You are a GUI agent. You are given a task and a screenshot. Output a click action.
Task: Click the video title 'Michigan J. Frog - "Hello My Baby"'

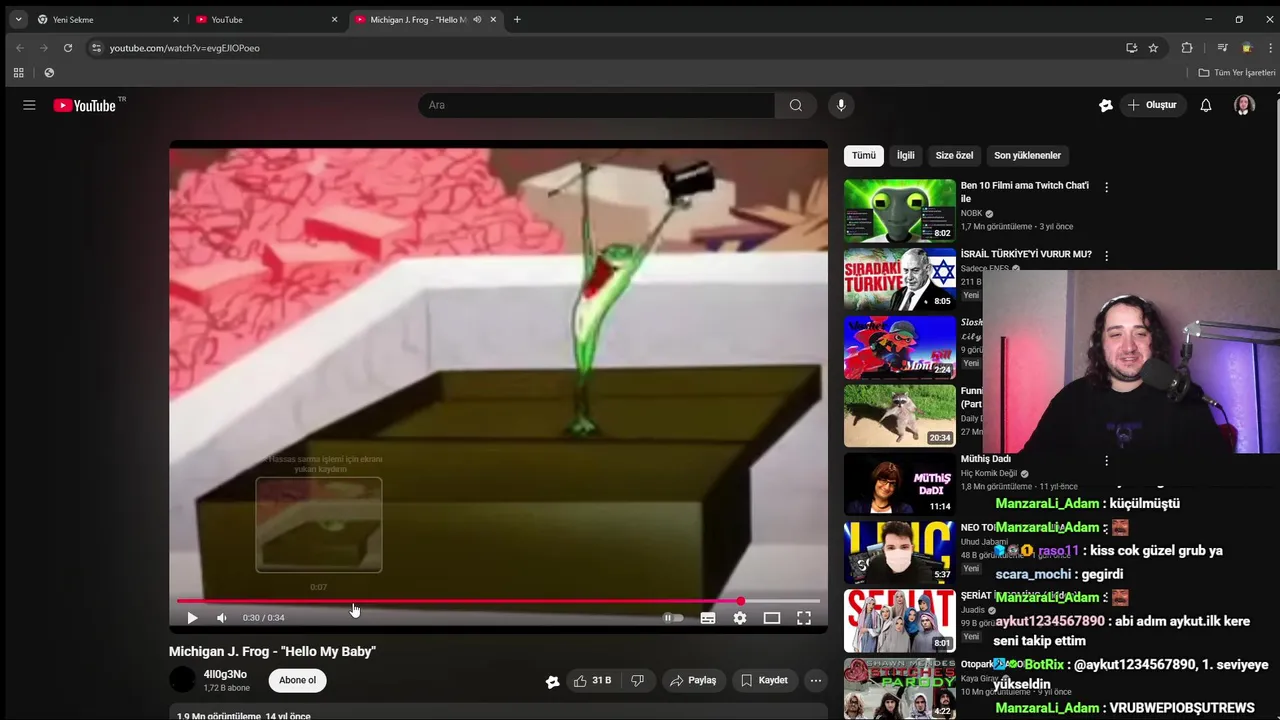point(272,651)
